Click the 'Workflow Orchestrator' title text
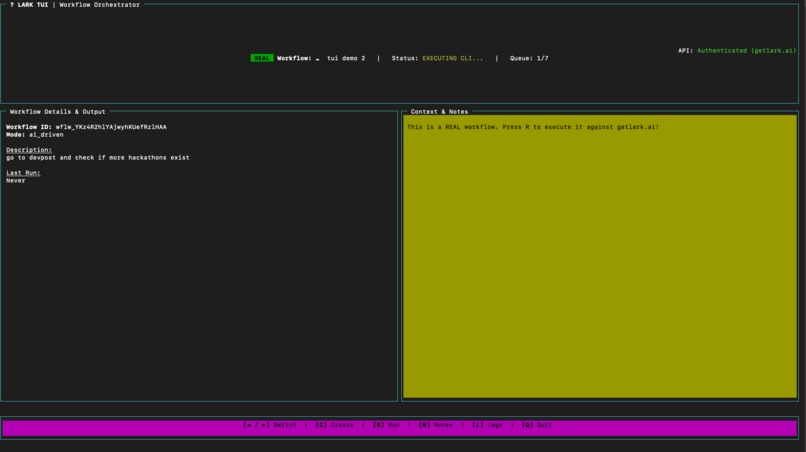The image size is (806, 452). (x=99, y=5)
